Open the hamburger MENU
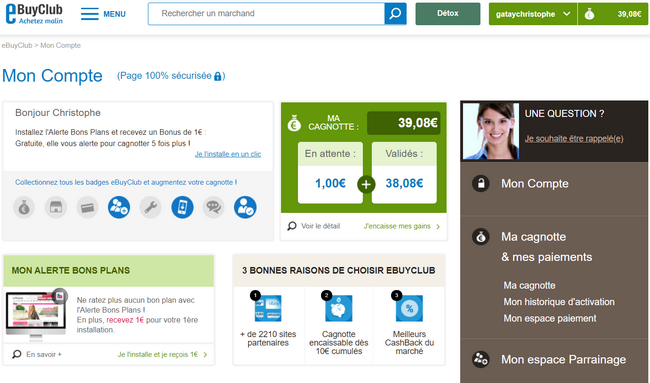This screenshot has height=383, width=650. point(103,14)
